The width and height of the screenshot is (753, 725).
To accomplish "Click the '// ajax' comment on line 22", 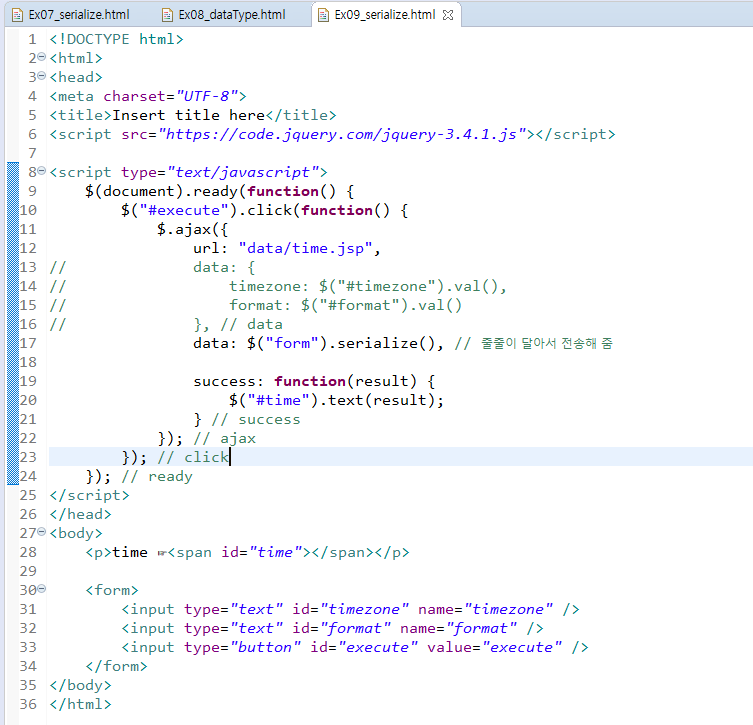I will tap(224, 438).
